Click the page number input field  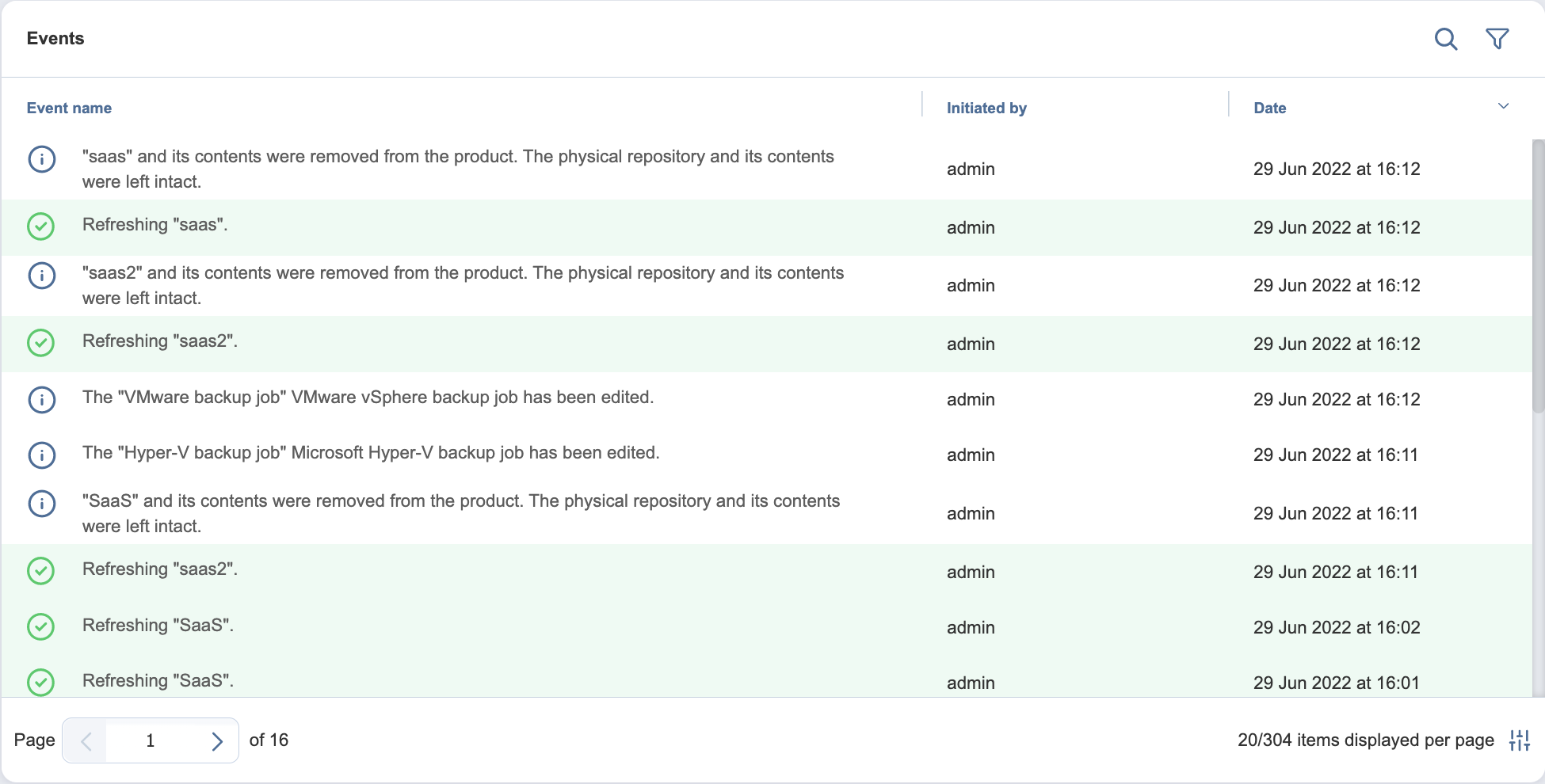pyautogui.click(x=151, y=740)
